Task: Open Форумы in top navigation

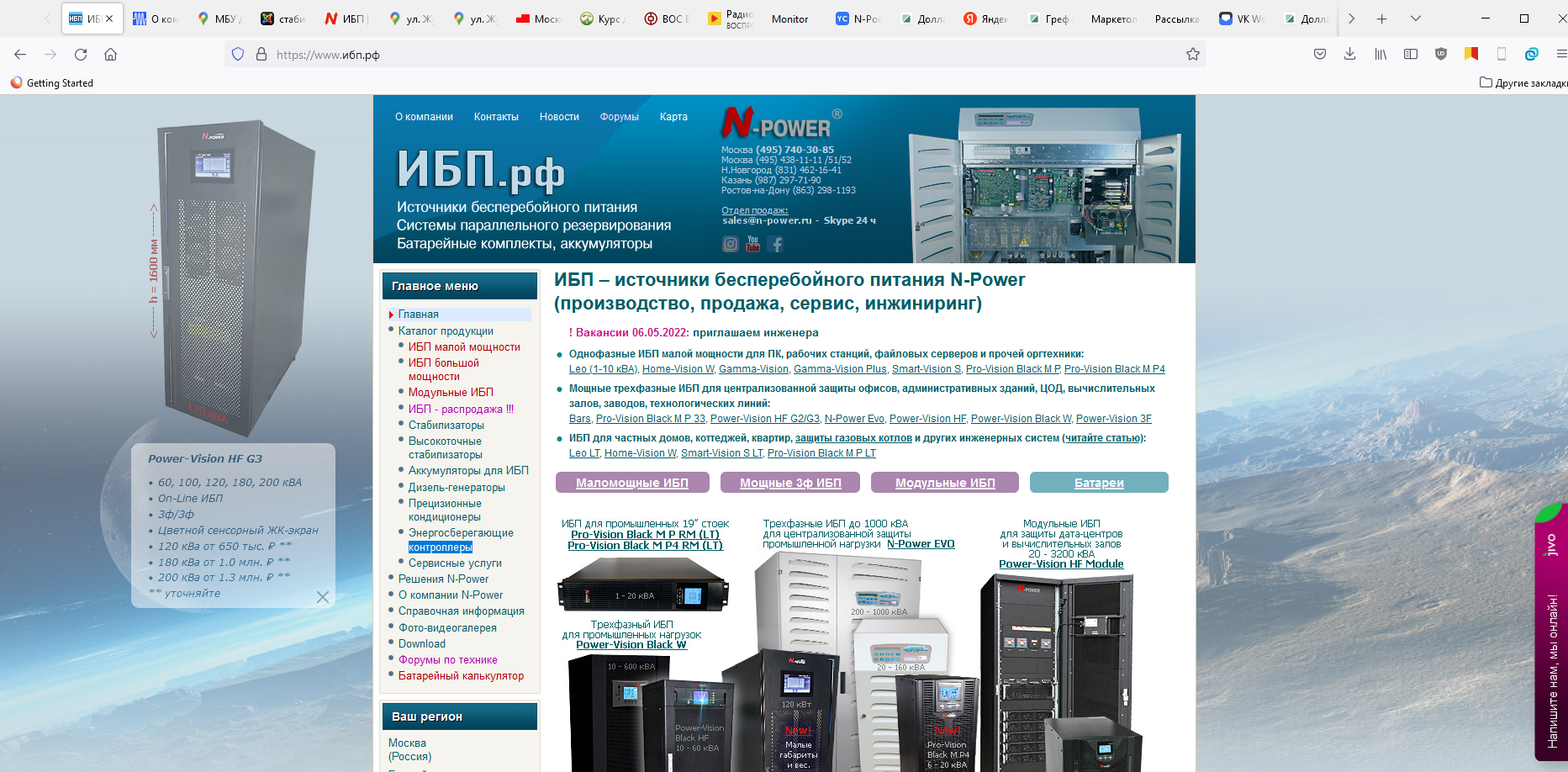Action: point(619,117)
